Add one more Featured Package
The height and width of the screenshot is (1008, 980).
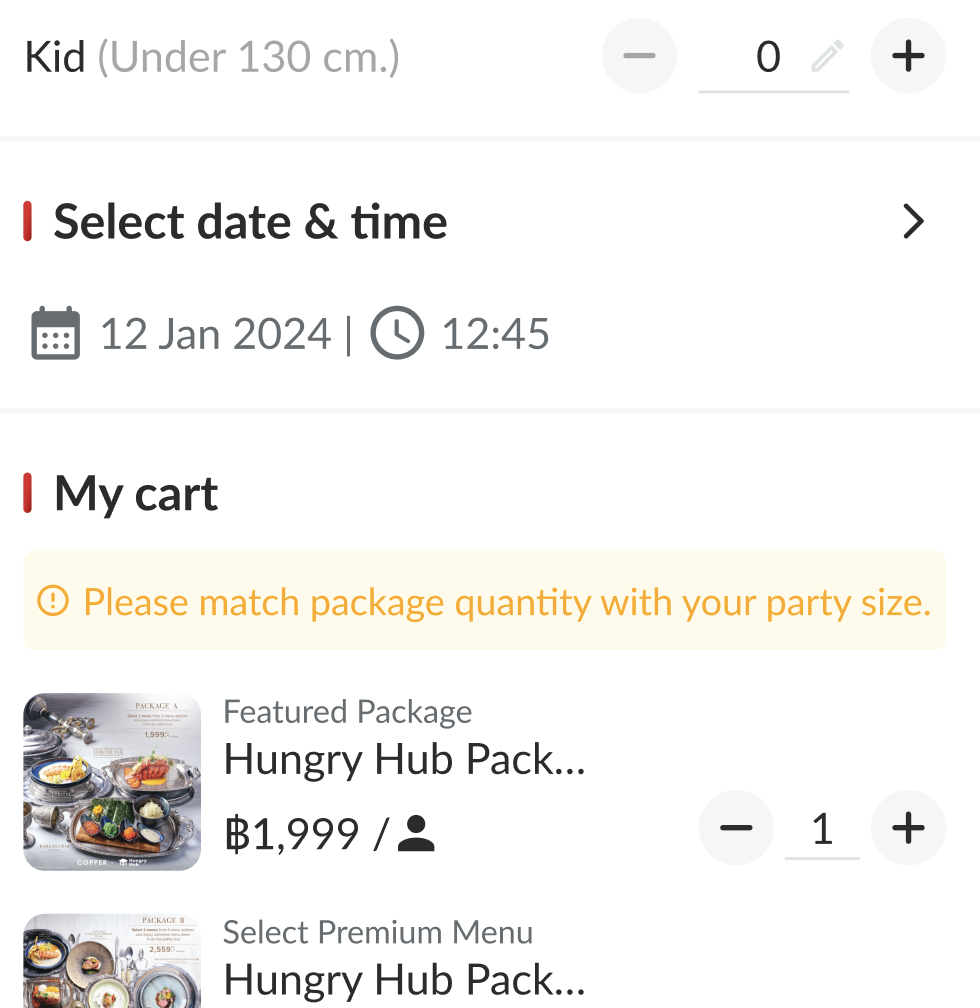908,828
